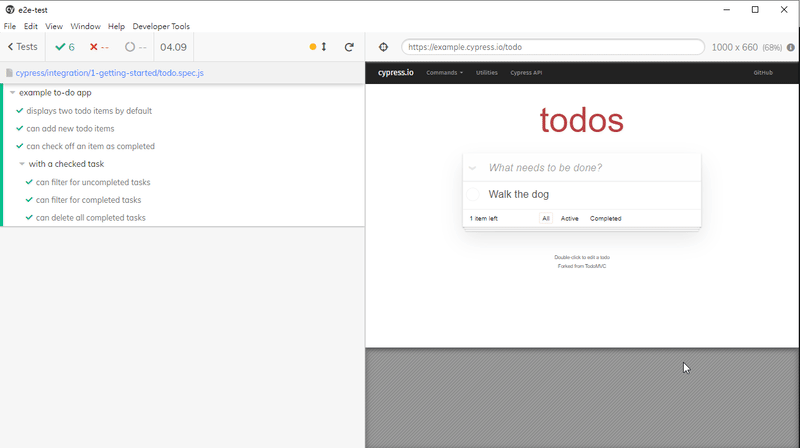
Task: Collapse the 'with a checked task' suite
Action: (22, 164)
